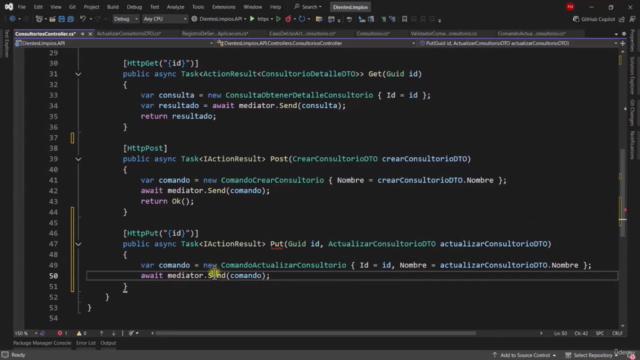Click the Find in Files toolbar icon

[x=319, y=19]
